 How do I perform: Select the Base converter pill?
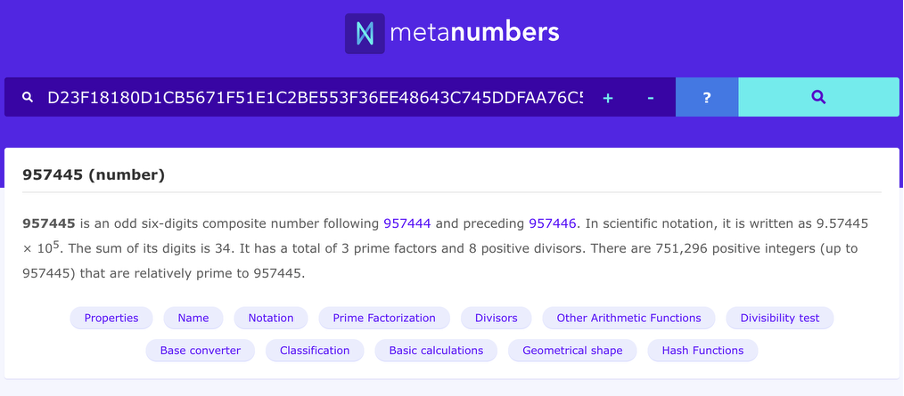(x=200, y=350)
